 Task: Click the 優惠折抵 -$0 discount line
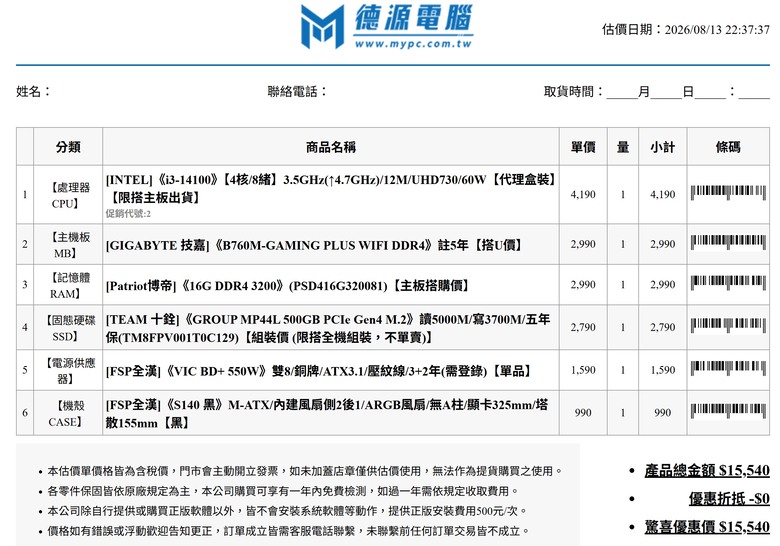pos(729,499)
